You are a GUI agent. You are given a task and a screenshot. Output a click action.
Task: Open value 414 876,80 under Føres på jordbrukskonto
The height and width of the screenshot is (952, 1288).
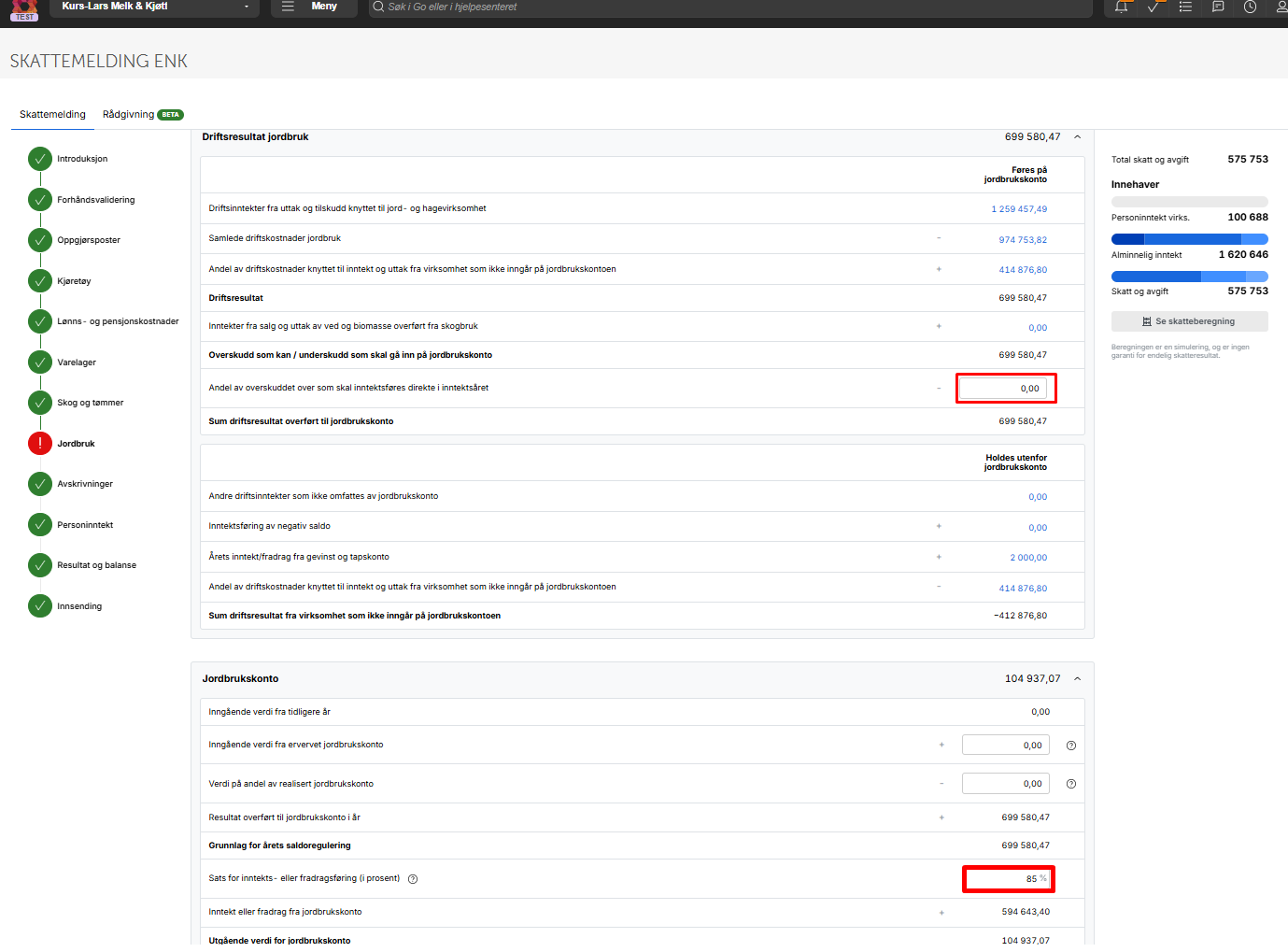click(x=1023, y=270)
